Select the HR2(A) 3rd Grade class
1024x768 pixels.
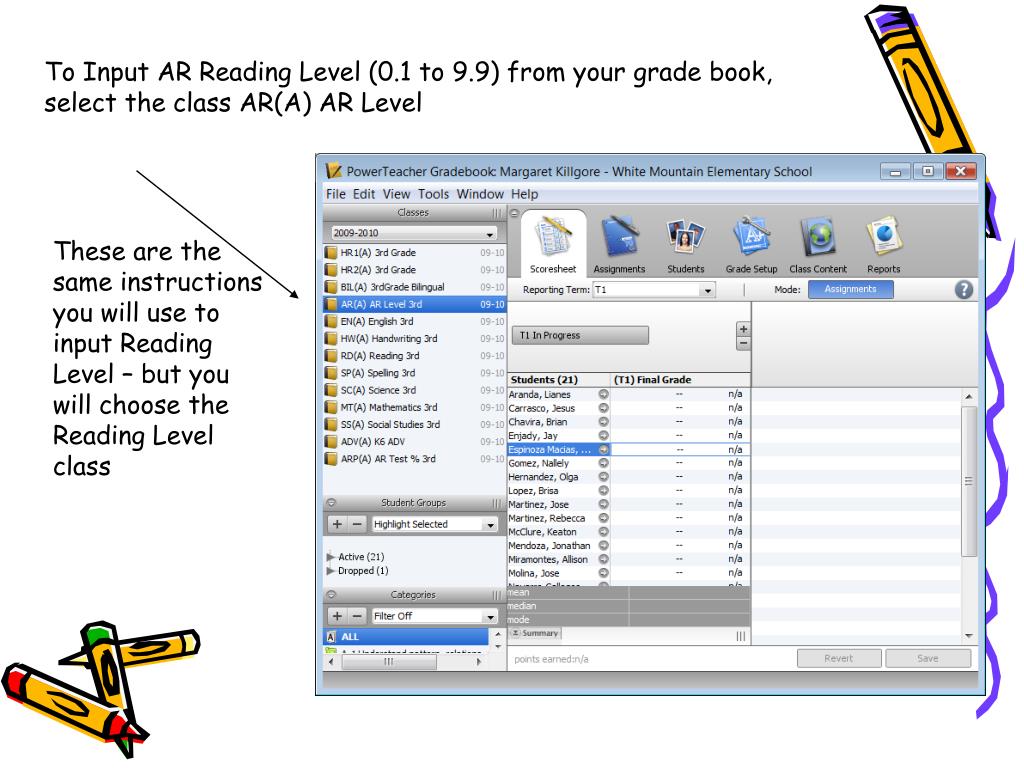415,270
